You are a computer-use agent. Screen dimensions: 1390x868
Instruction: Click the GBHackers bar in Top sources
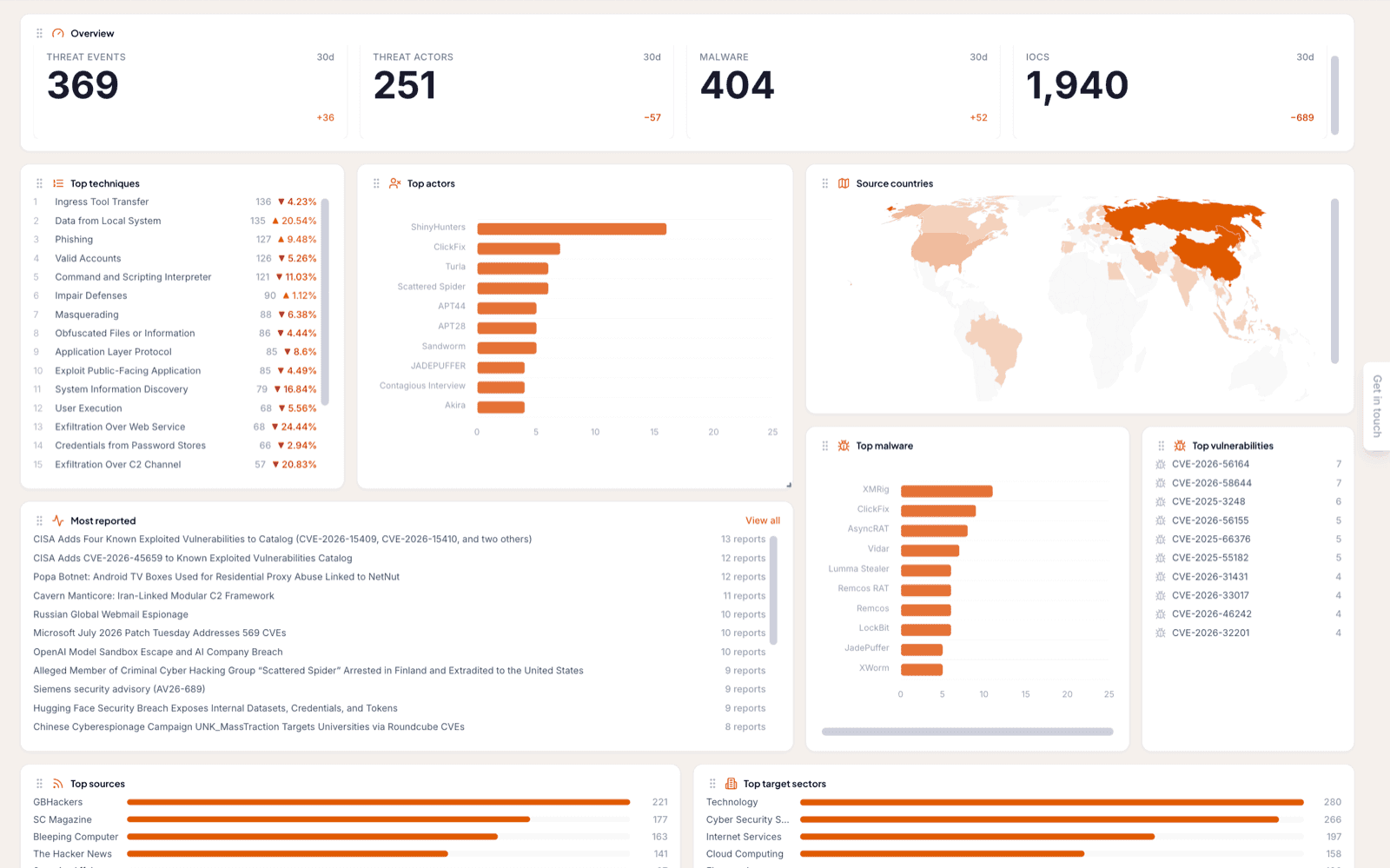click(x=379, y=802)
